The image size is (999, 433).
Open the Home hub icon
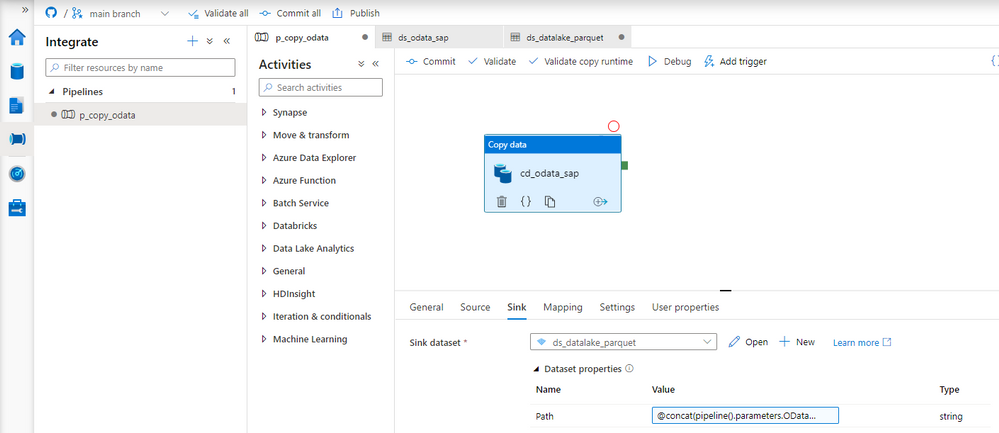pyautogui.click(x=17, y=38)
